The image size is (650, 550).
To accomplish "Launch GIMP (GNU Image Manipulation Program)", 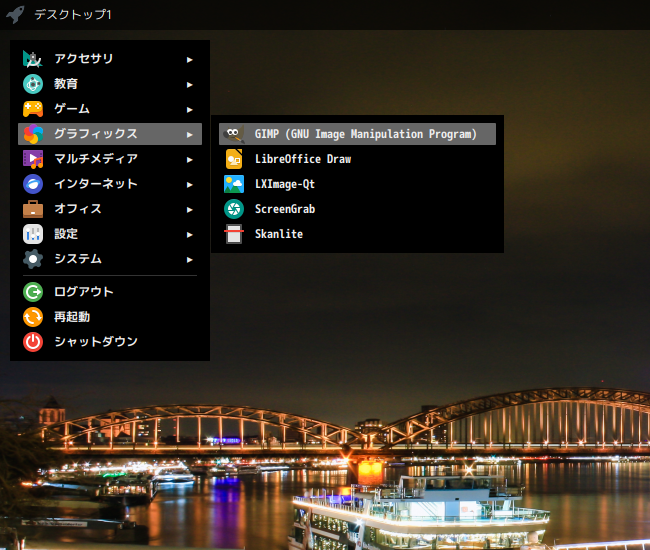I will tap(357, 134).
